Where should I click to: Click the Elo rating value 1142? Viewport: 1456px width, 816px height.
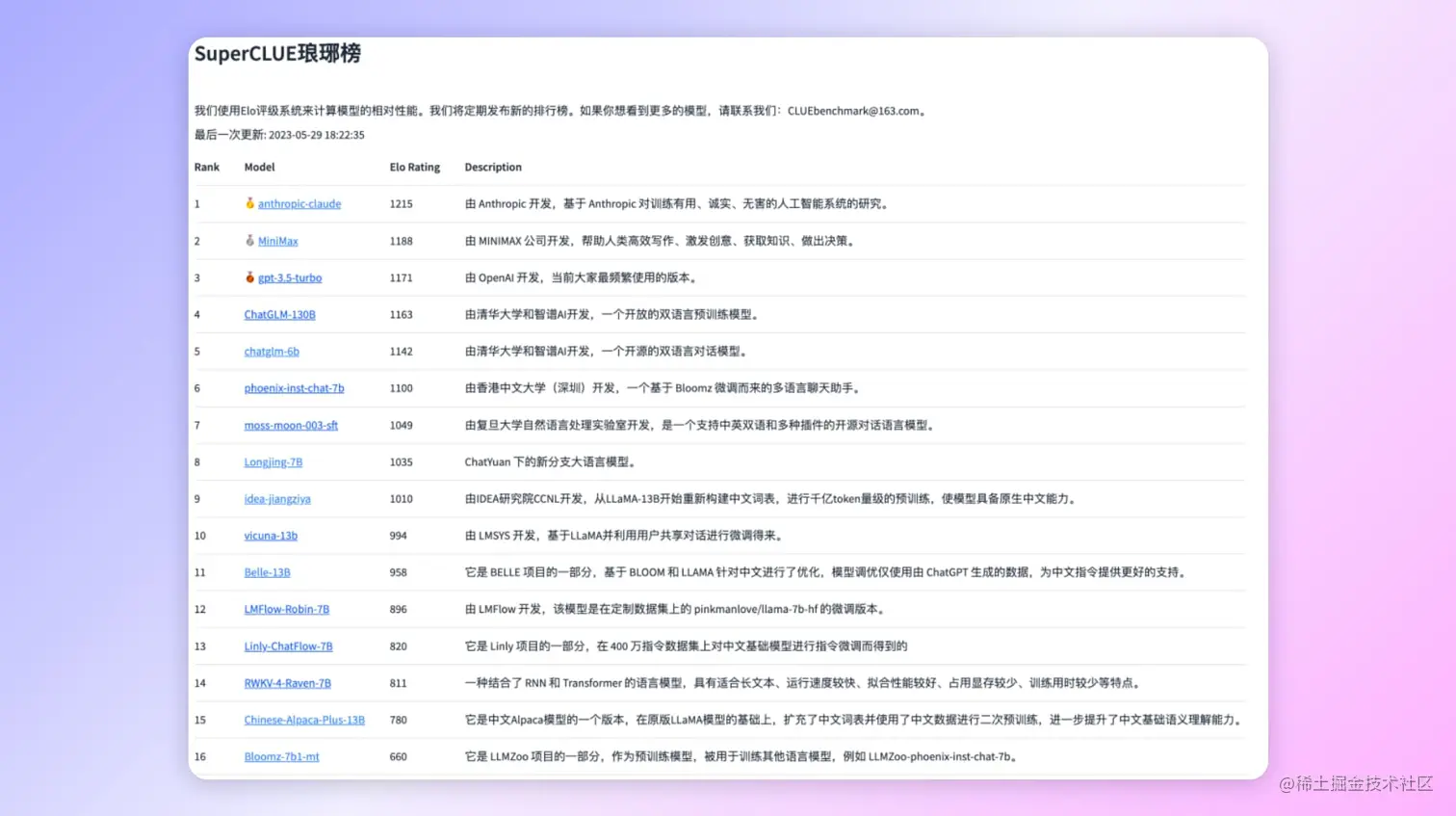tap(402, 352)
